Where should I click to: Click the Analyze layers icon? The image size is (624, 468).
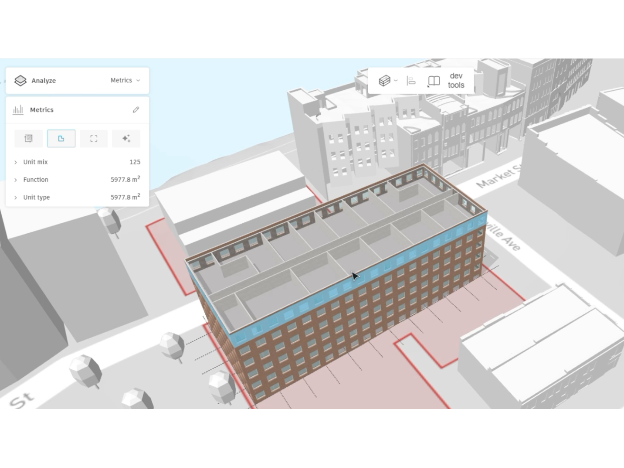[20, 80]
